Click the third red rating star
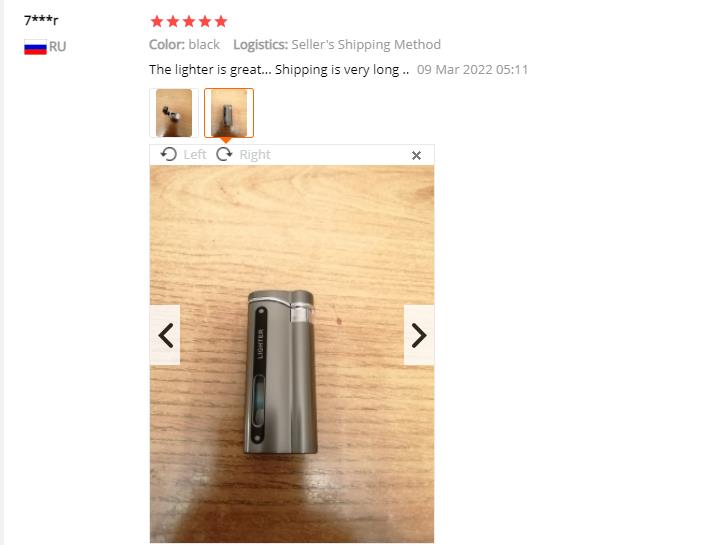This screenshot has height=545, width=727. click(189, 21)
